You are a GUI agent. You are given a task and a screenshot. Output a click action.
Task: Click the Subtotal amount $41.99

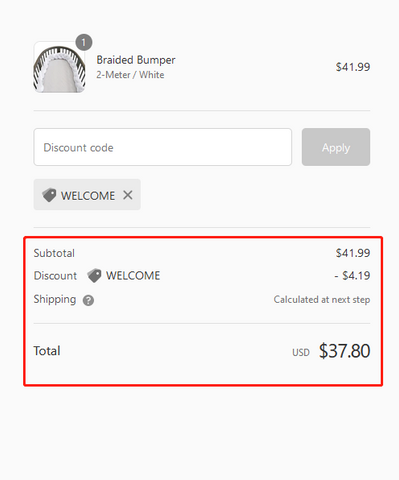(353, 253)
